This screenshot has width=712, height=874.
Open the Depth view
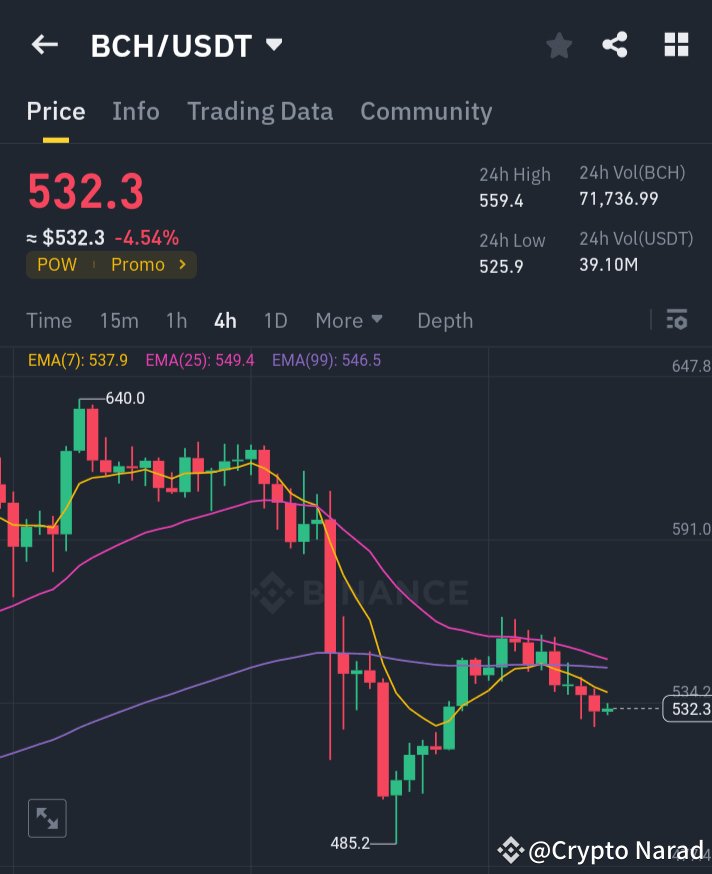click(x=445, y=320)
